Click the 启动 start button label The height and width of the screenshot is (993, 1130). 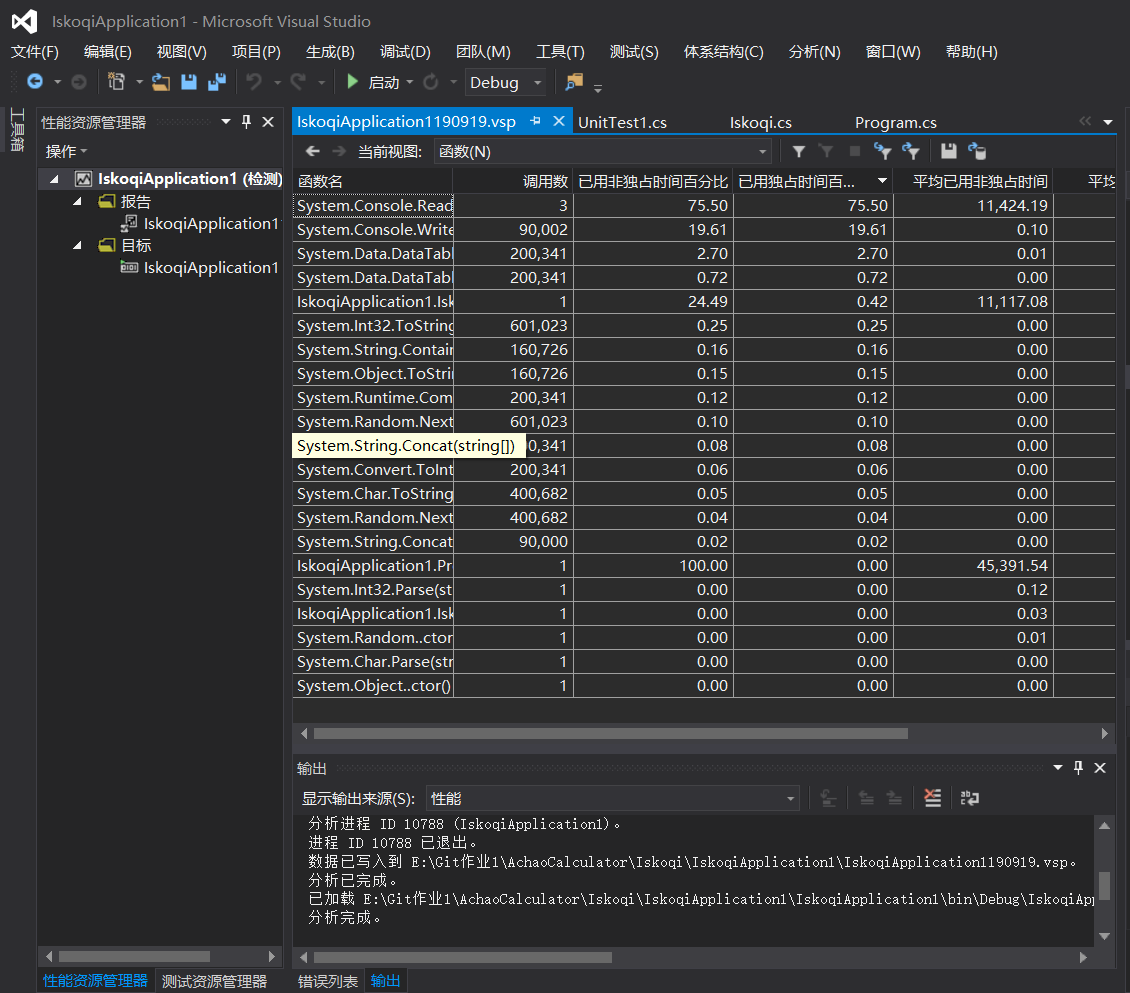point(383,82)
